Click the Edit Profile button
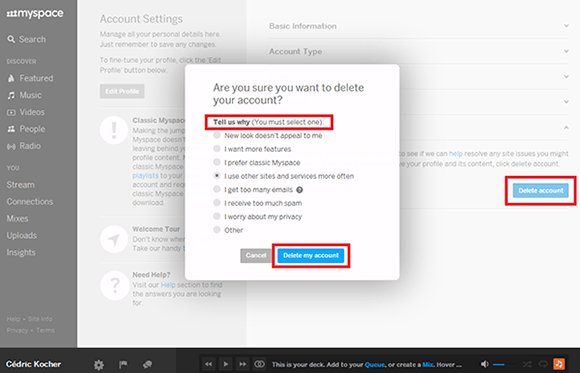 click(122, 91)
